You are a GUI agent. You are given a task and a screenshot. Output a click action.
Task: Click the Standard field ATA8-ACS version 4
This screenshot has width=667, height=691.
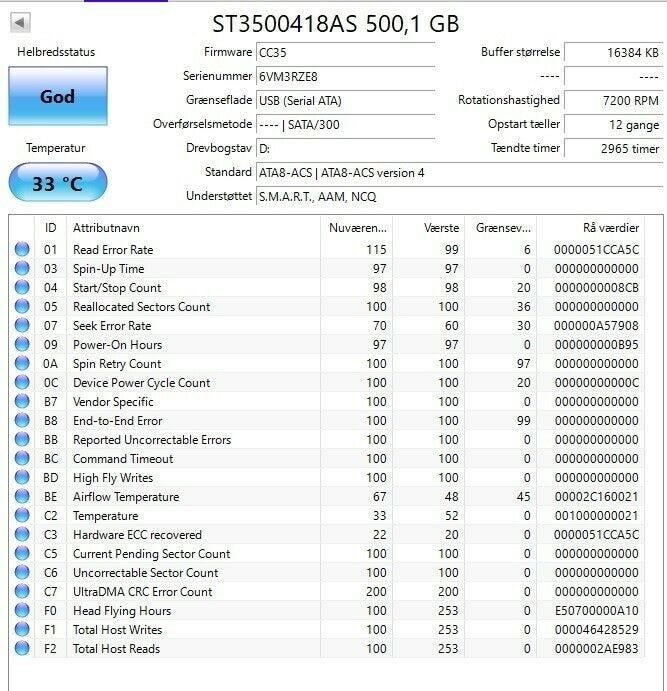click(x=459, y=173)
